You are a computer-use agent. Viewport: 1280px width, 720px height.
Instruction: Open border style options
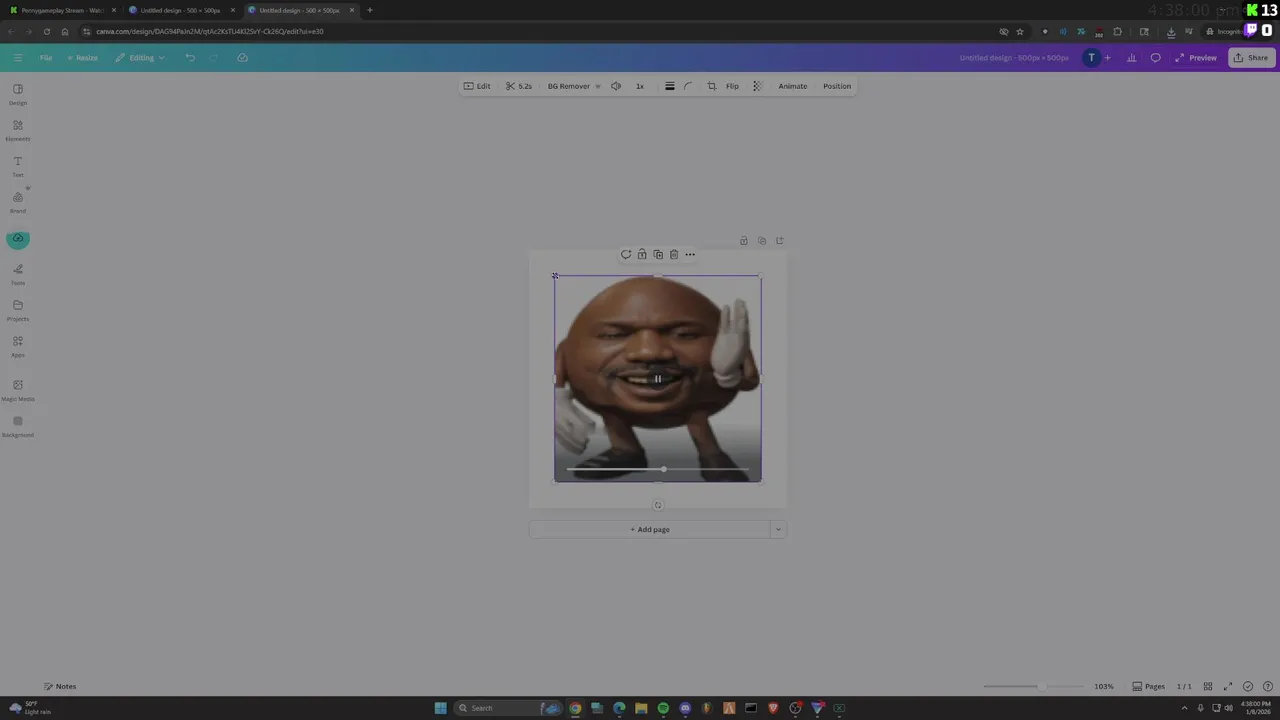[x=669, y=86]
